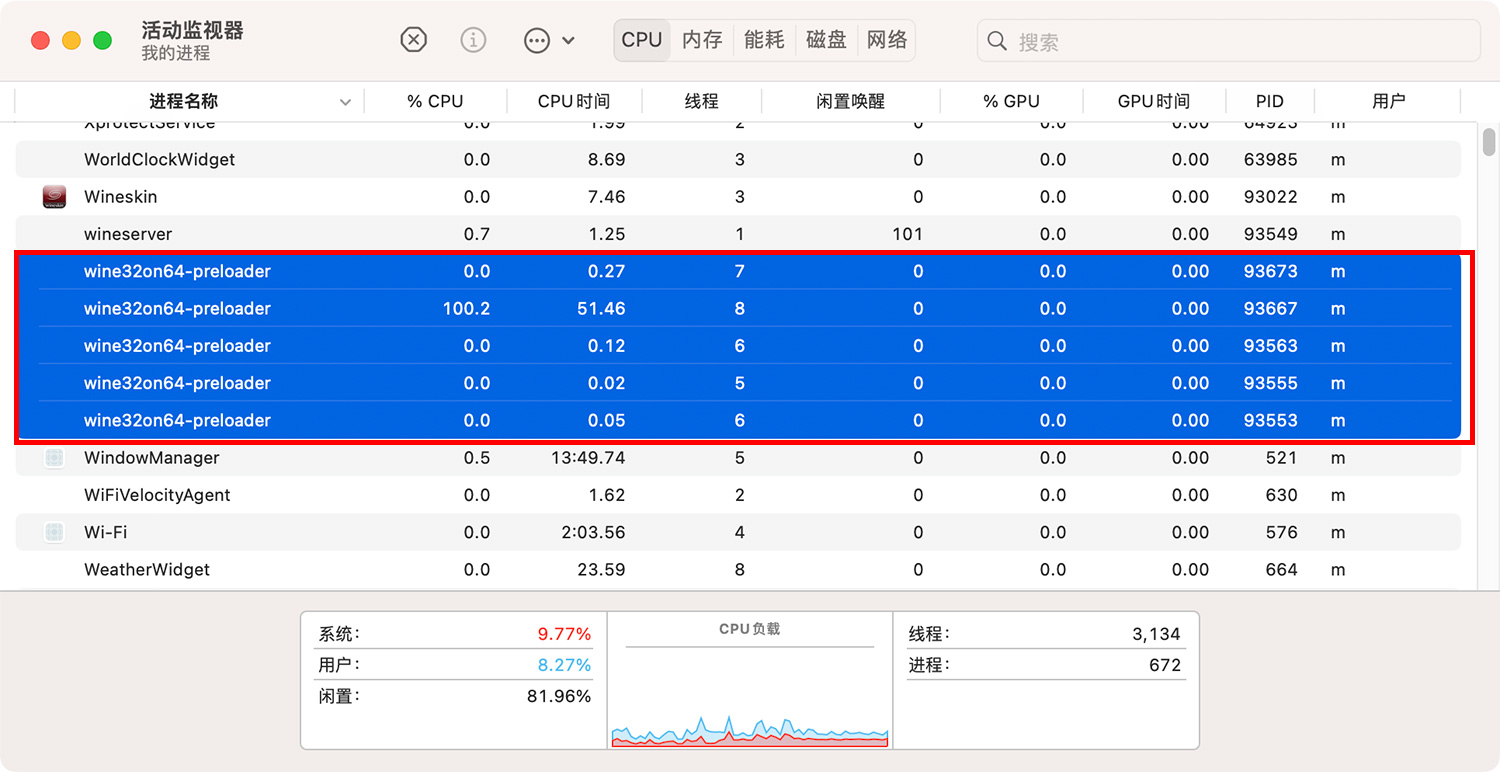Sort by % CPU column header
This screenshot has width=1500, height=772.
435,101
